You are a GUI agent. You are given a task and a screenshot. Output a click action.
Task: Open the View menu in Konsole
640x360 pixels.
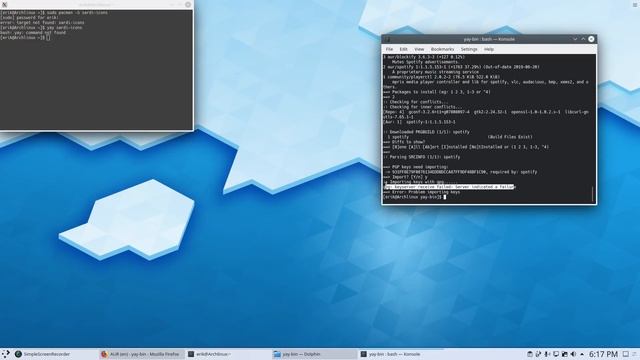419,49
